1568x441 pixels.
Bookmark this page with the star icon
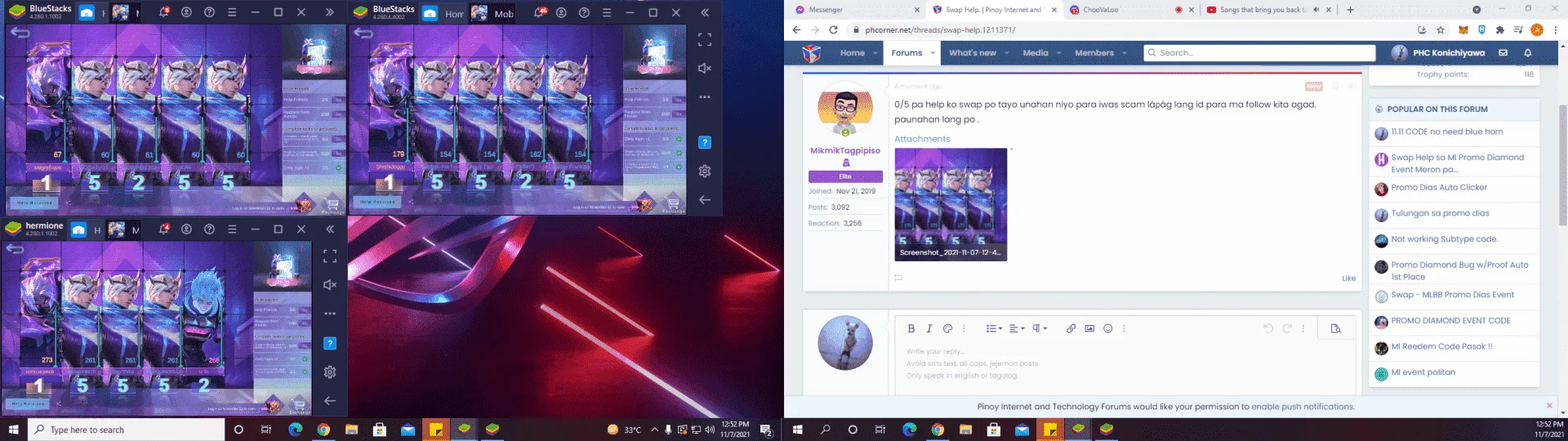(1441, 30)
